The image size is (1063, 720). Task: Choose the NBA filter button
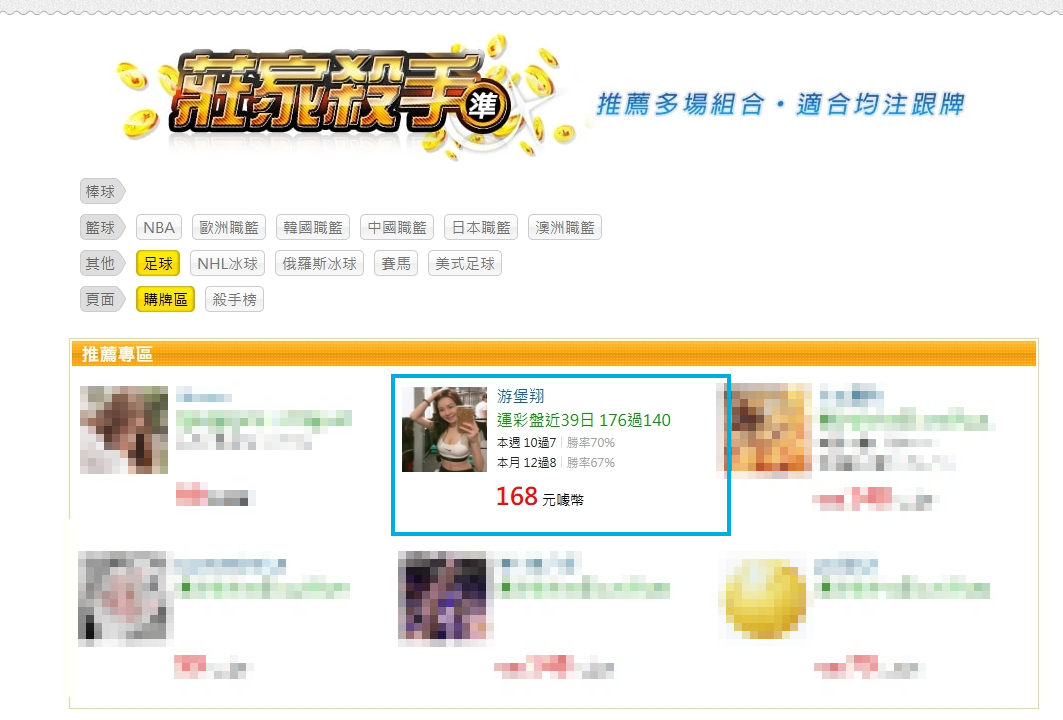(159, 228)
